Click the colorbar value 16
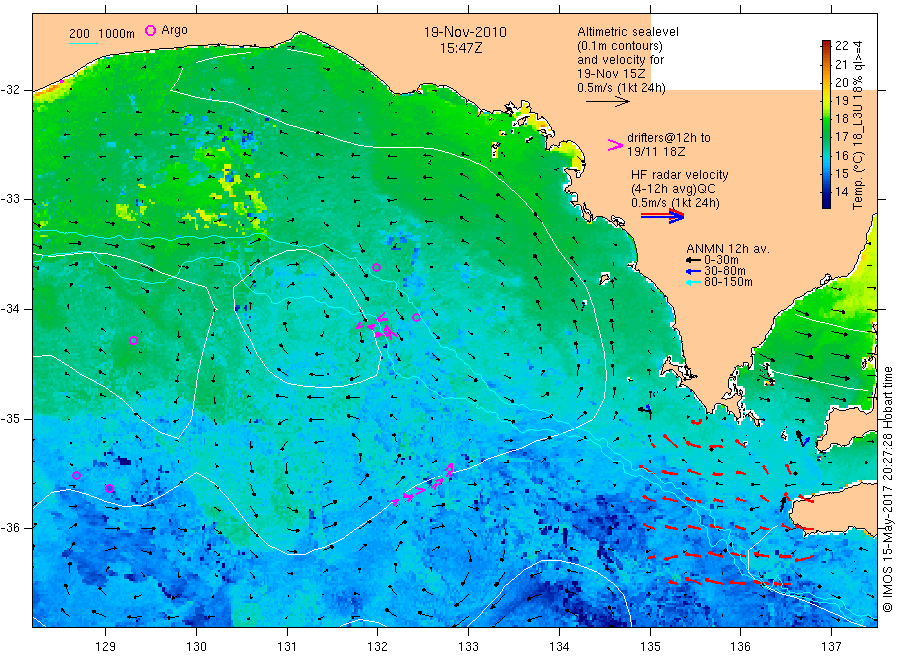This screenshot has height=660, width=900. [x=841, y=156]
